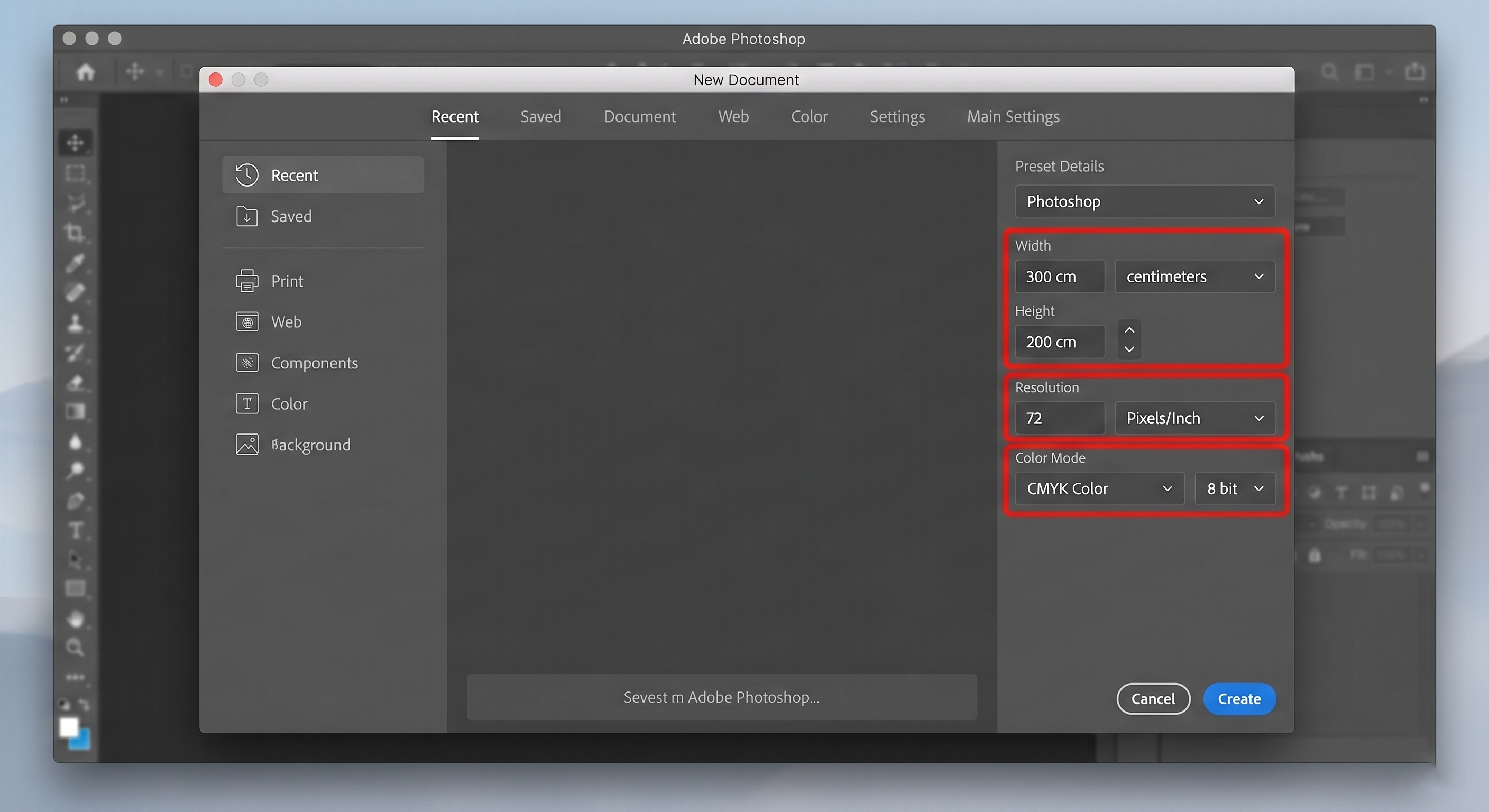Switch to the Web tab at top

[733, 117]
